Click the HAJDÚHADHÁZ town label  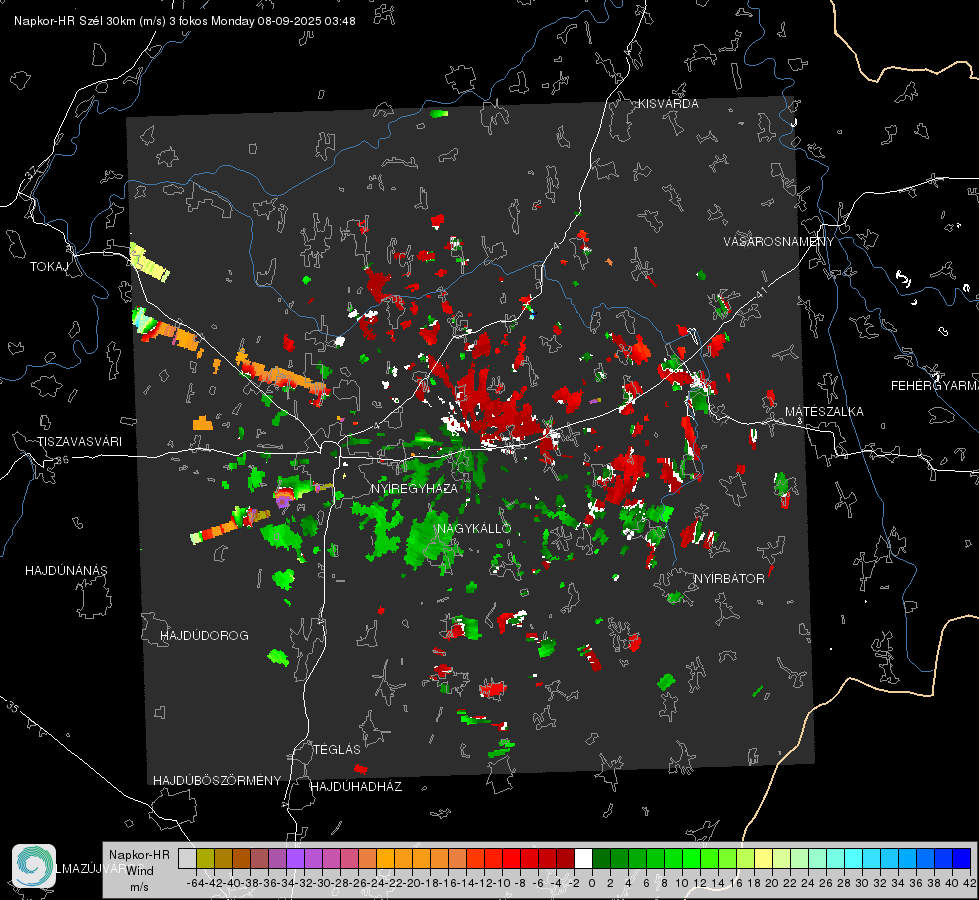(356, 786)
